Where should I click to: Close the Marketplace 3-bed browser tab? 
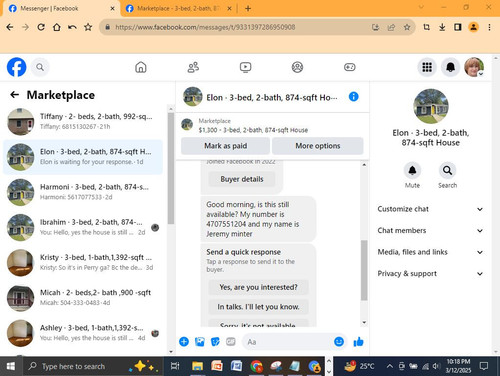point(229,8)
